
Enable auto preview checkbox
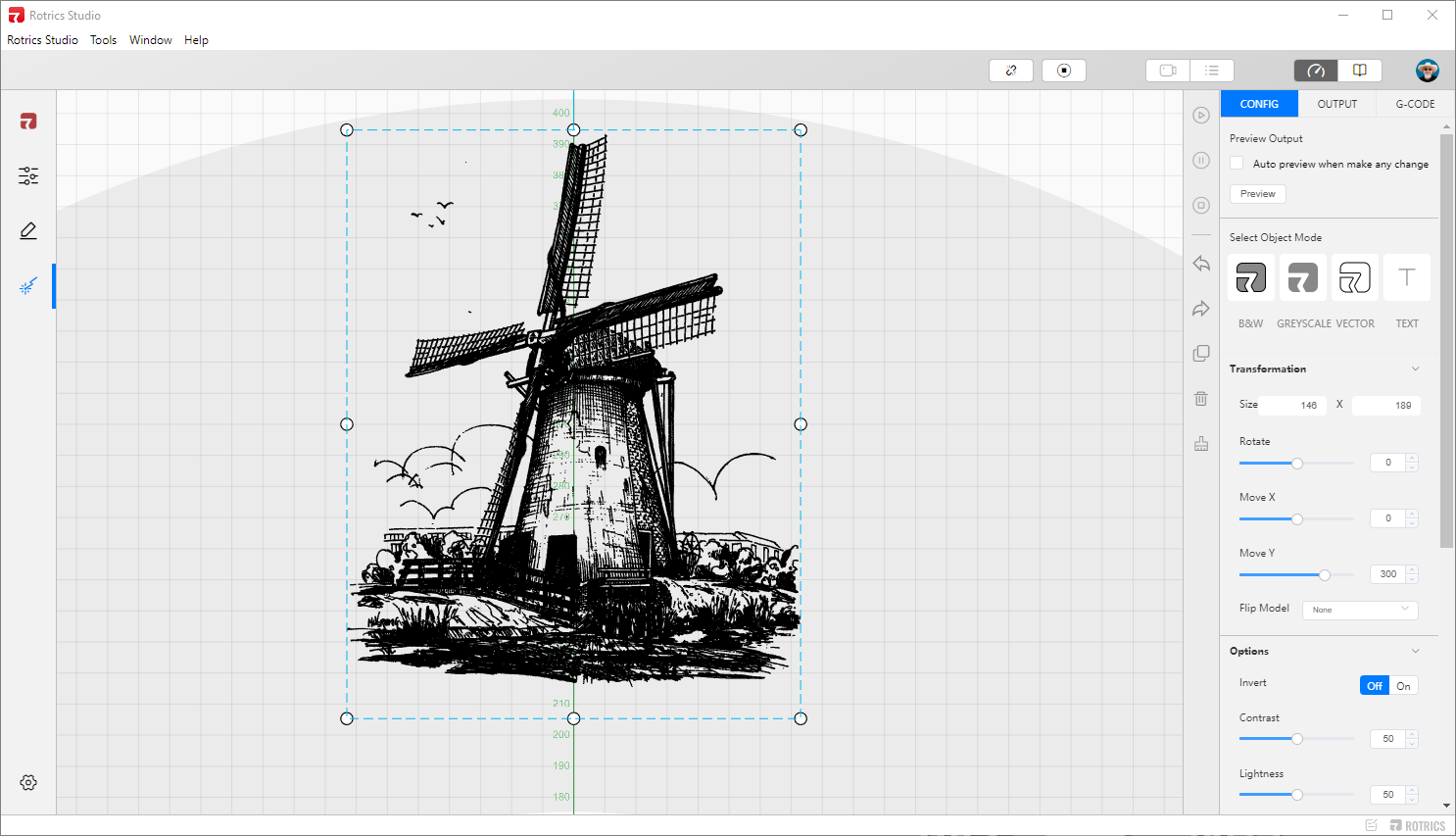pos(1237,164)
